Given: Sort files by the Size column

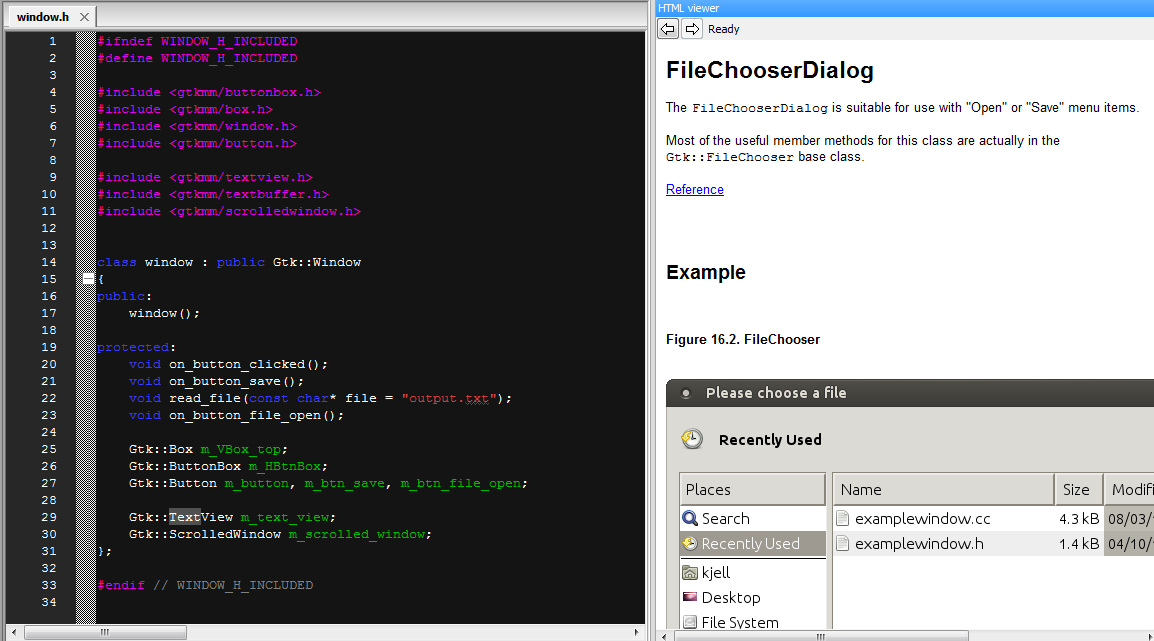Looking at the screenshot, I should pos(1078,489).
